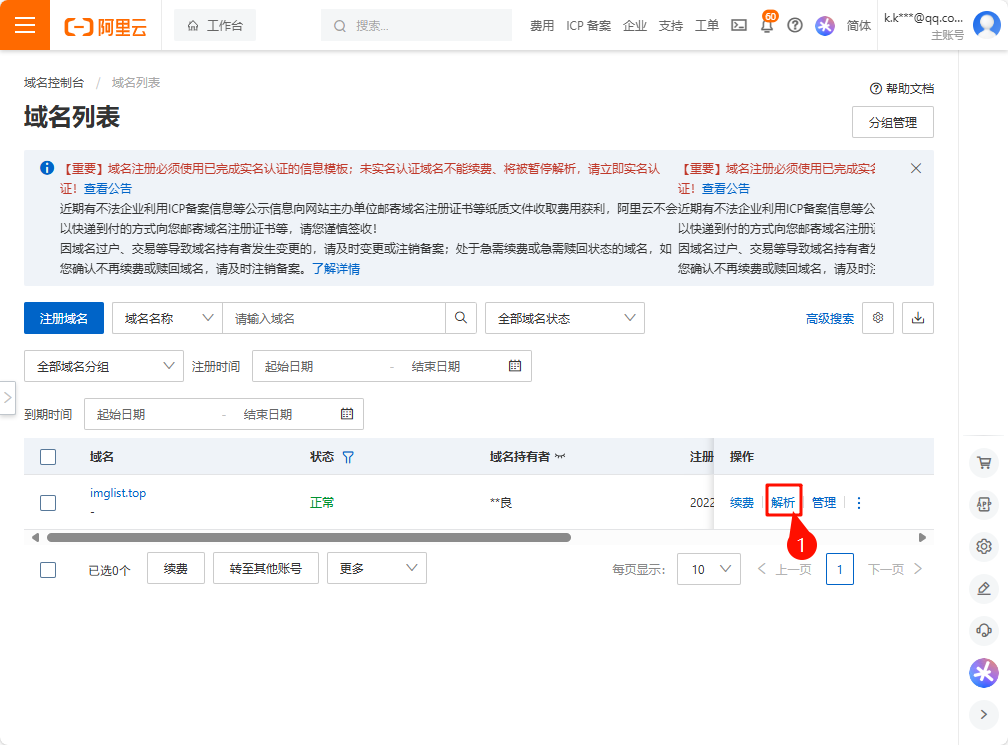Open the shopping cart sidebar icon

coord(984,462)
